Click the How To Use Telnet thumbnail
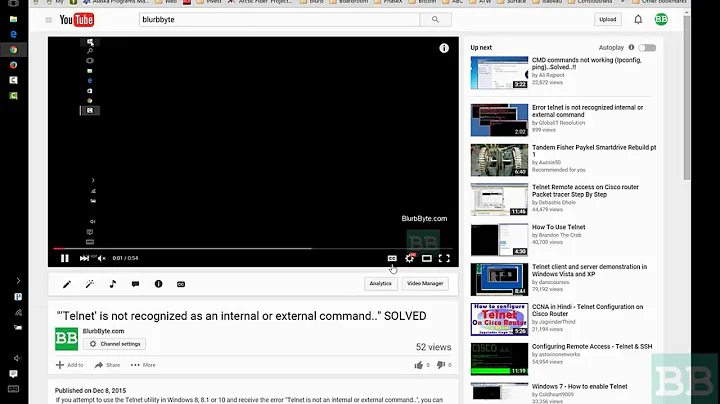The width and height of the screenshot is (720, 404). [x=499, y=240]
